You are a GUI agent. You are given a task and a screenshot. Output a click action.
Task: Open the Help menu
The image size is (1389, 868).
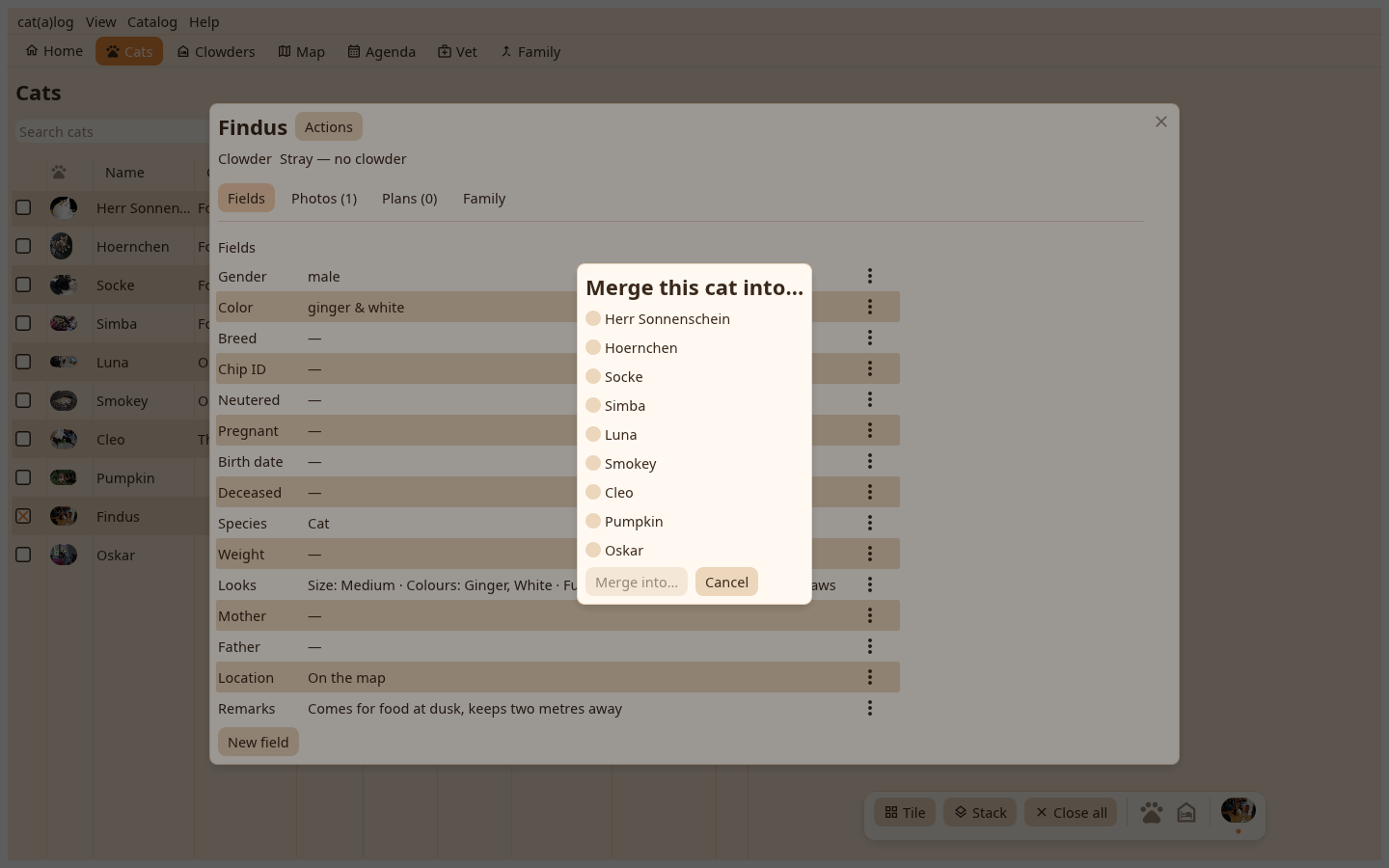[x=204, y=21]
